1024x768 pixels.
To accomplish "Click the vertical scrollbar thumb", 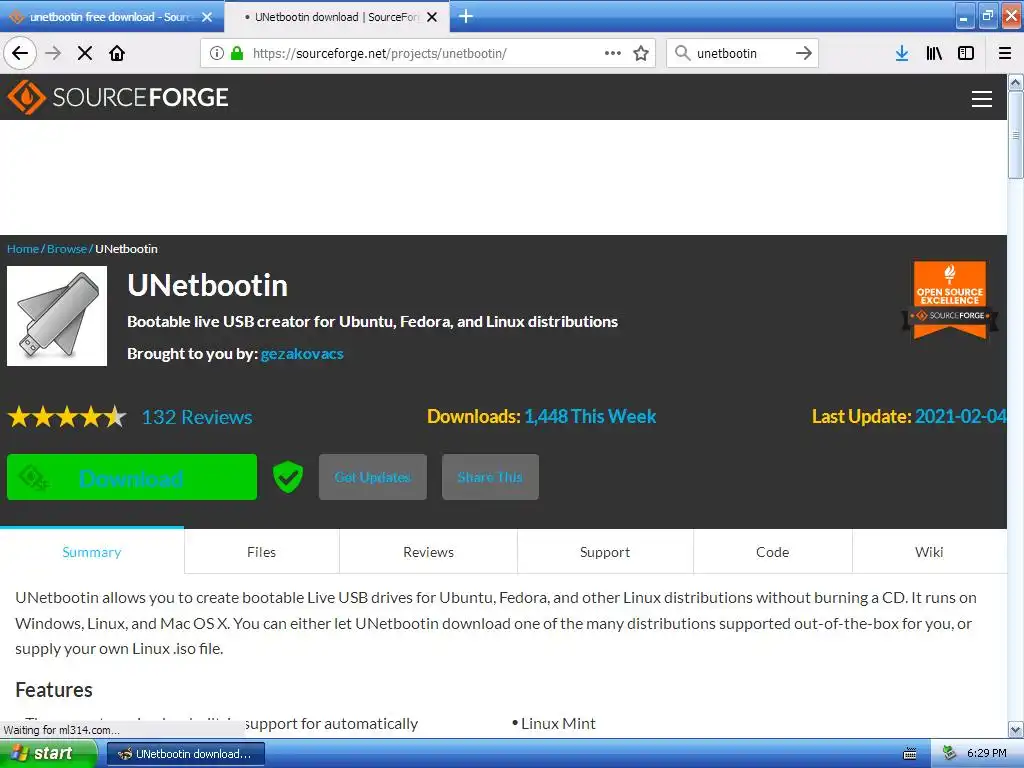I will pyautogui.click(x=1016, y=135).
